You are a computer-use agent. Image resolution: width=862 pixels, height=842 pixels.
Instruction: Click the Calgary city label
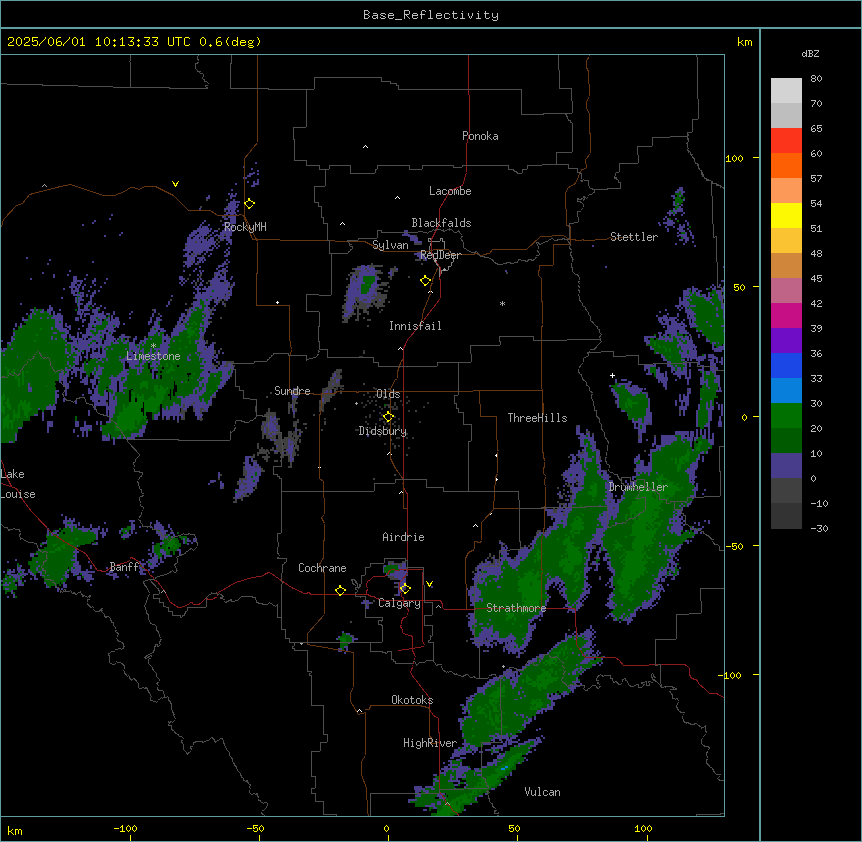tap(400, 603)
